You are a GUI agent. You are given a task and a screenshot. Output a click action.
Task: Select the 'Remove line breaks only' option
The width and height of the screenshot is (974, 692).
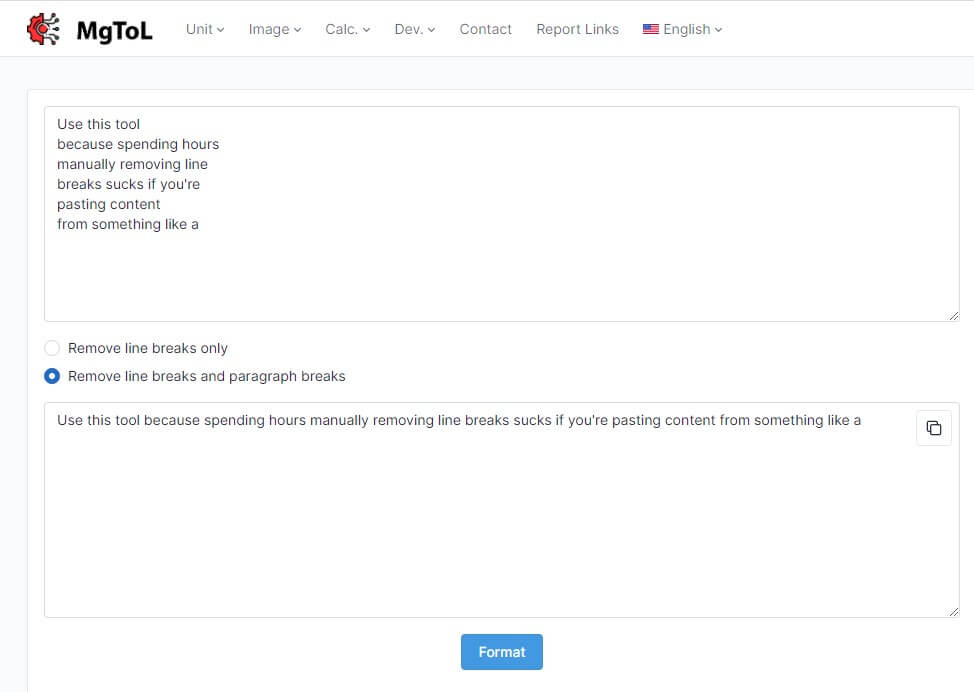51,348
